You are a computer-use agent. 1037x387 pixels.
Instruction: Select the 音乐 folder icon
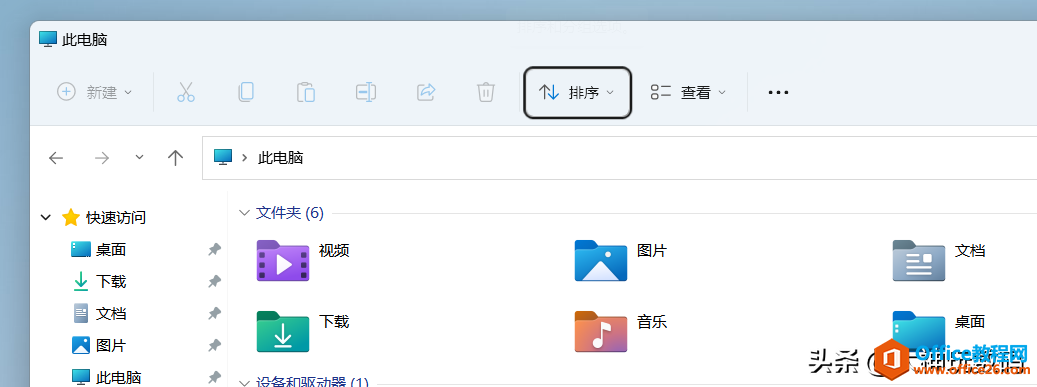click(x=601, y=331)
